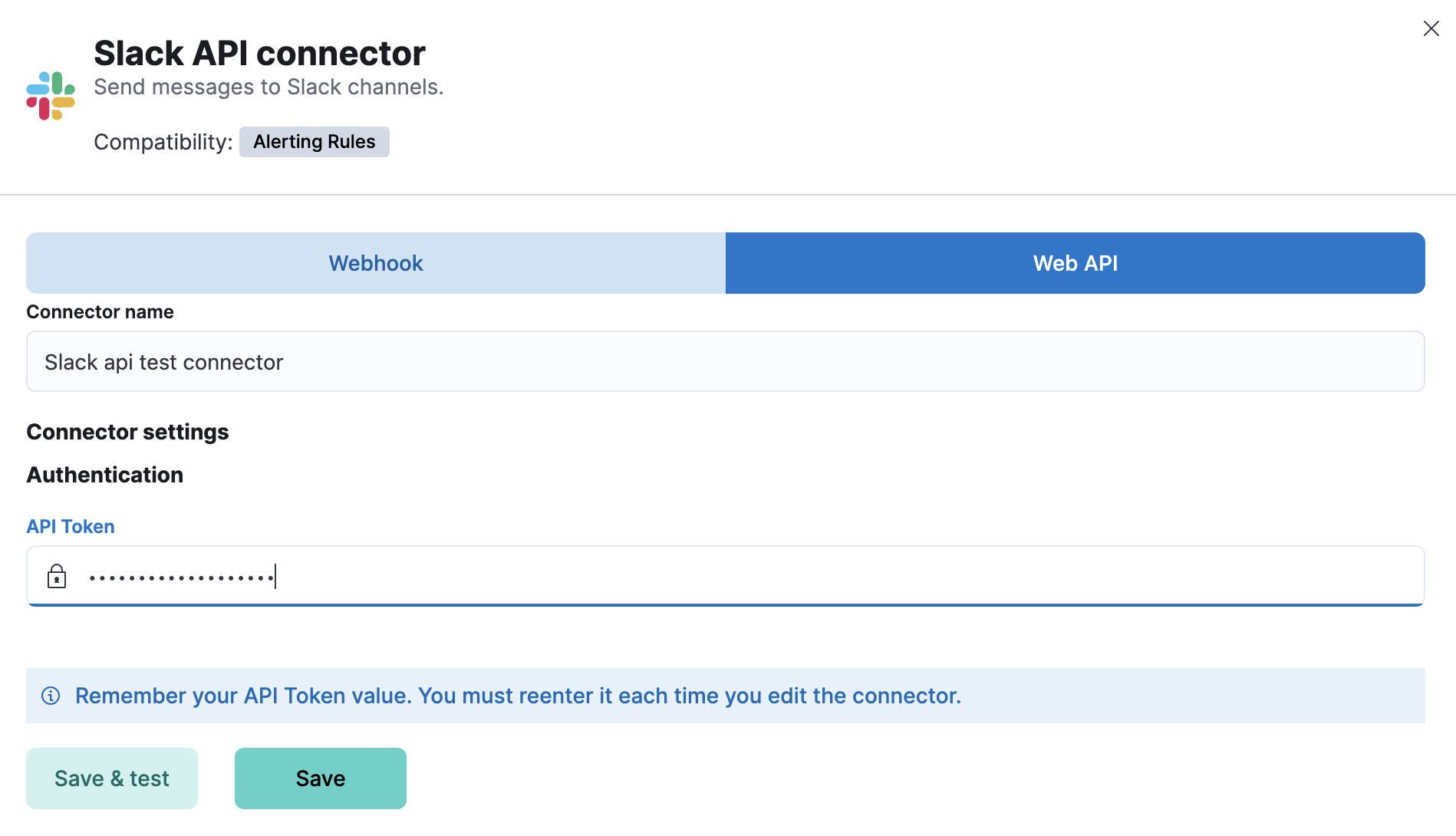The height and width of the screenshot is (836, 1456).
Task: Click the Send messages to Slack channels subtitle
Action: point(268,87)
